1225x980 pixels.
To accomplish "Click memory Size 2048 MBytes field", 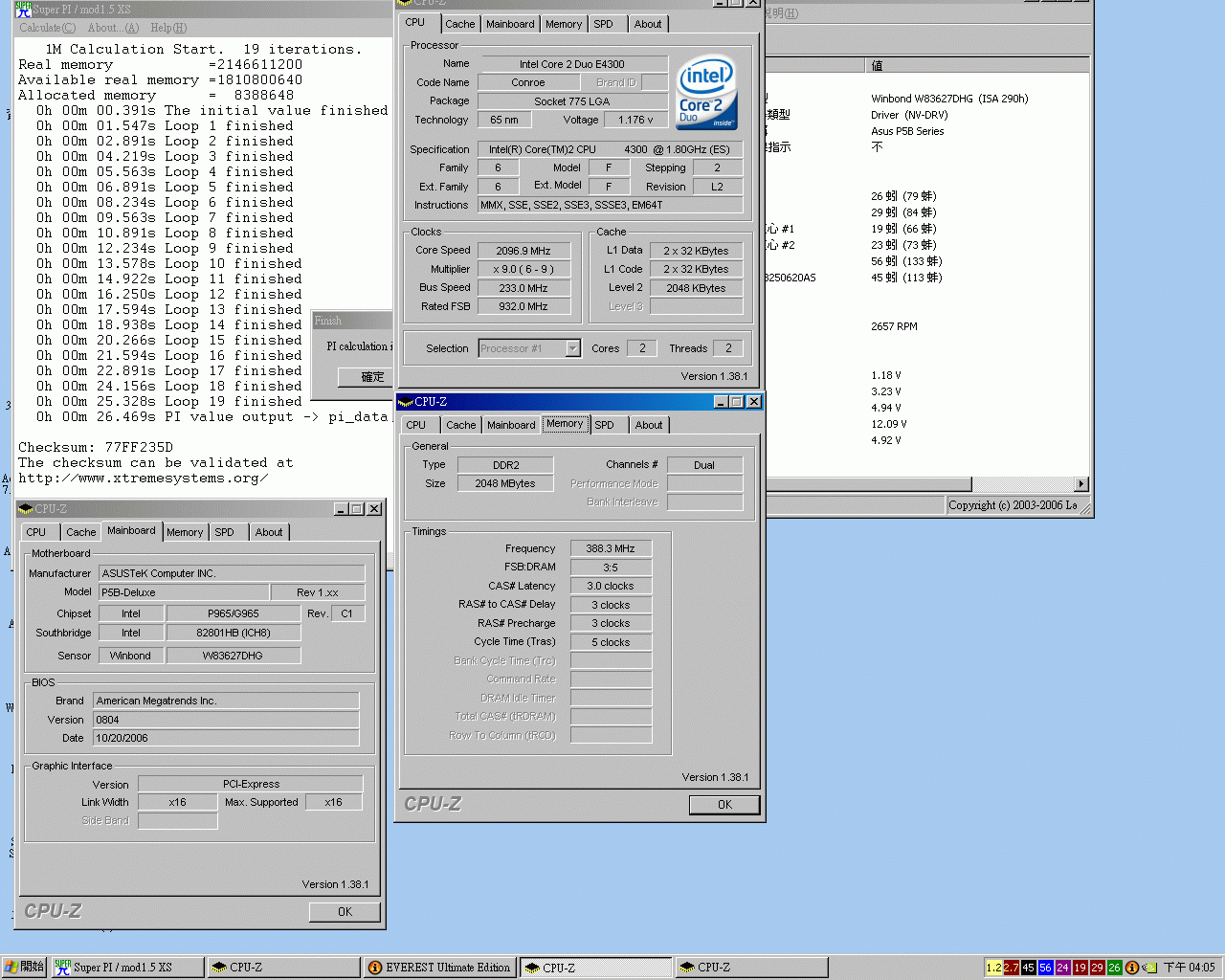I will coord(505,483).
